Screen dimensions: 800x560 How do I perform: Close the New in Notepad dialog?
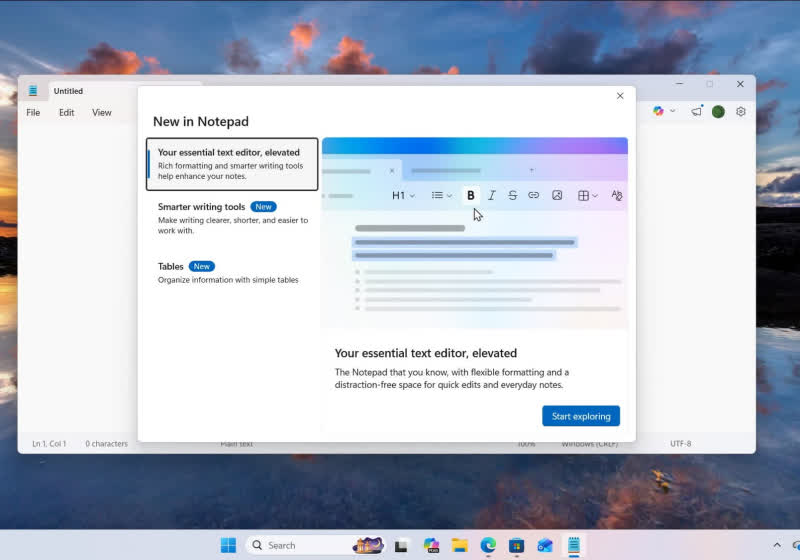pos(620,96)
